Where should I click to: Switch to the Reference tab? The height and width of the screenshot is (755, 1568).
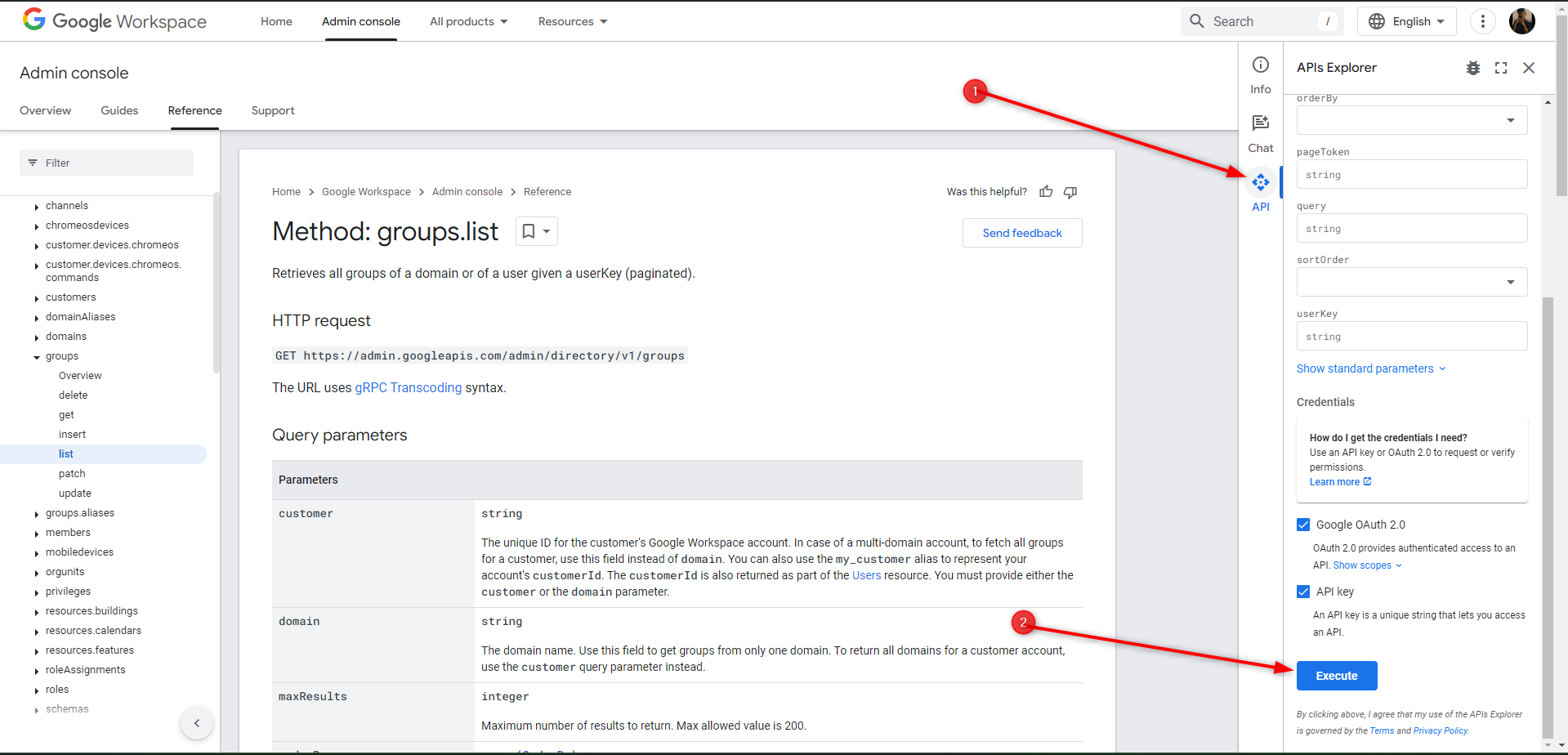(x=195, y=110)
